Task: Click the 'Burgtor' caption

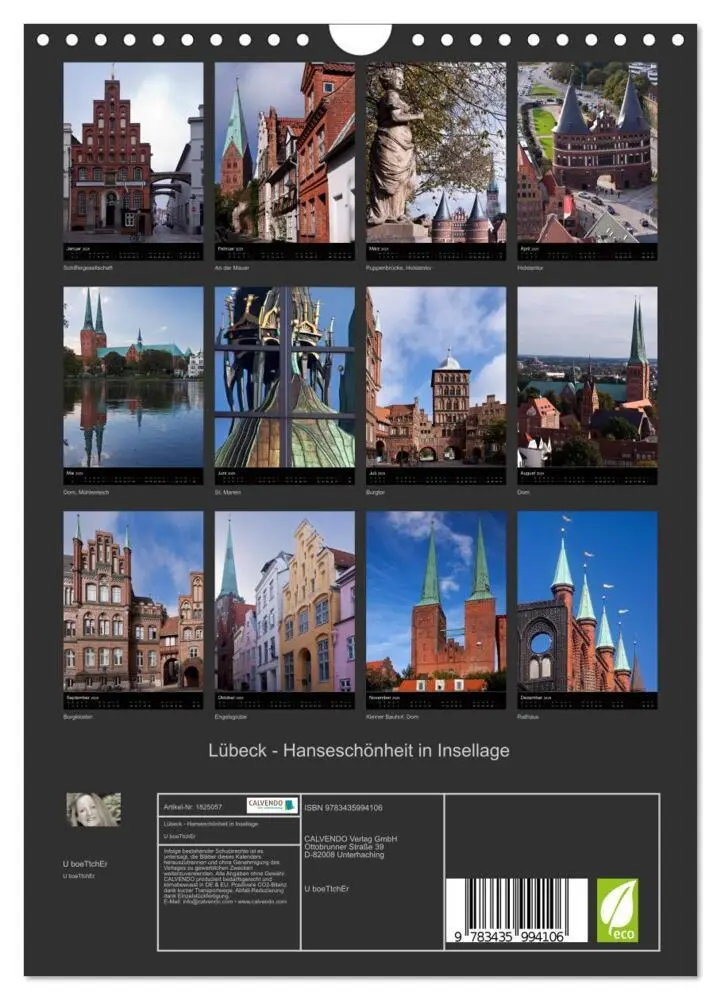Action: (x=375, y=492)
